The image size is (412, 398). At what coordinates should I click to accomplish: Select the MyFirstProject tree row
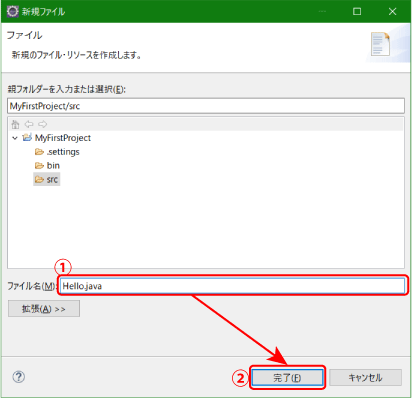tap(63, 138)
